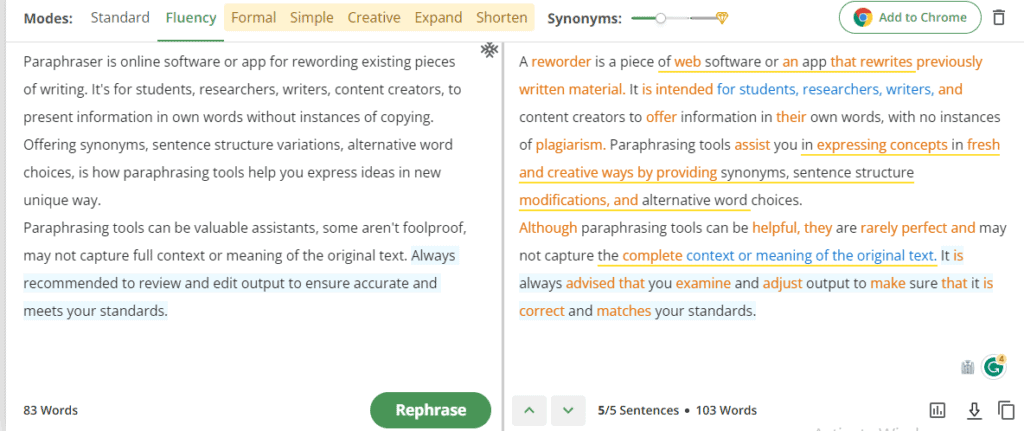Click the grey end of Synonyms slider

[x=704, y=19]
